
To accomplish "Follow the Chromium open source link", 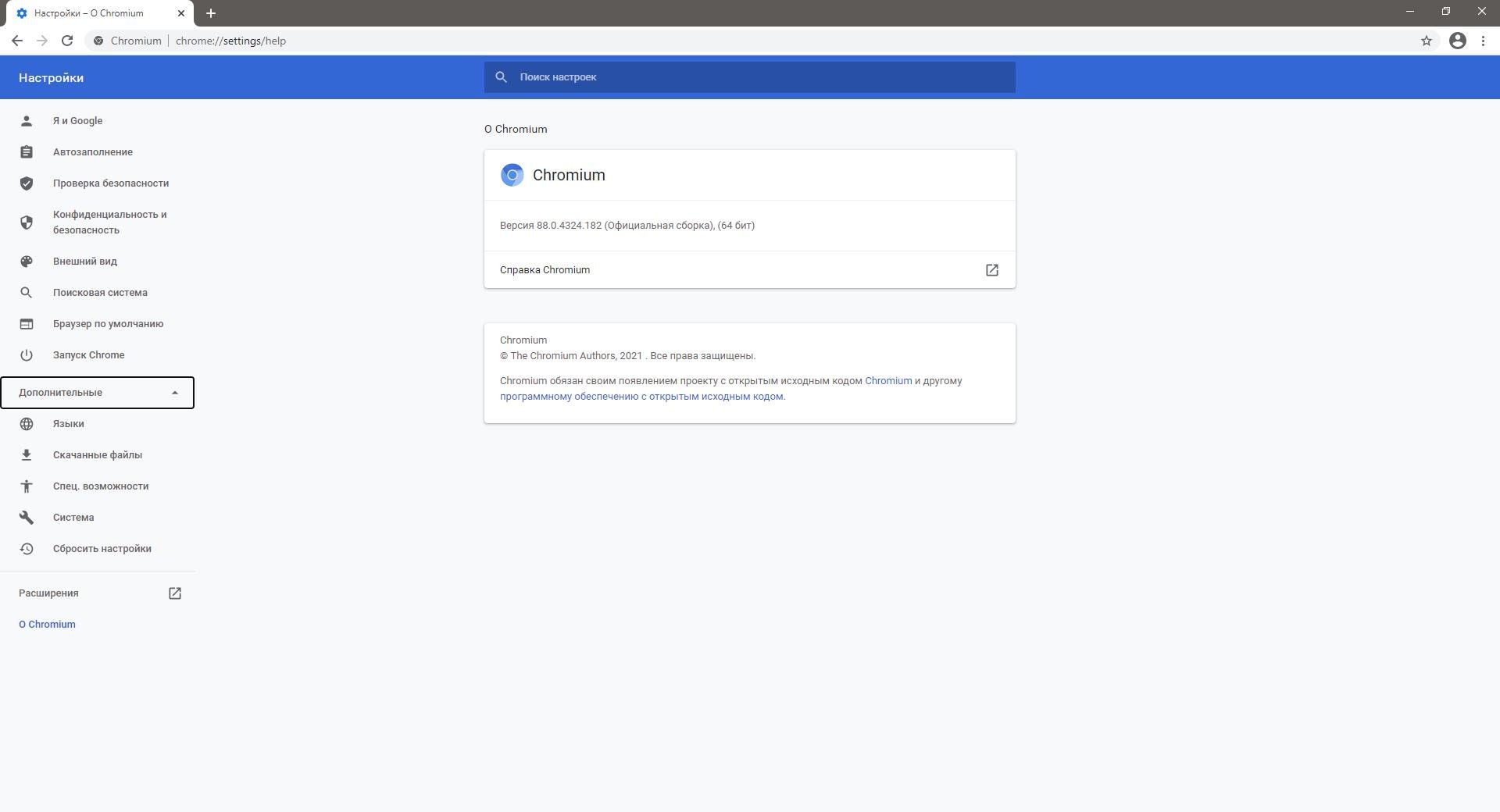I will 888,381.
